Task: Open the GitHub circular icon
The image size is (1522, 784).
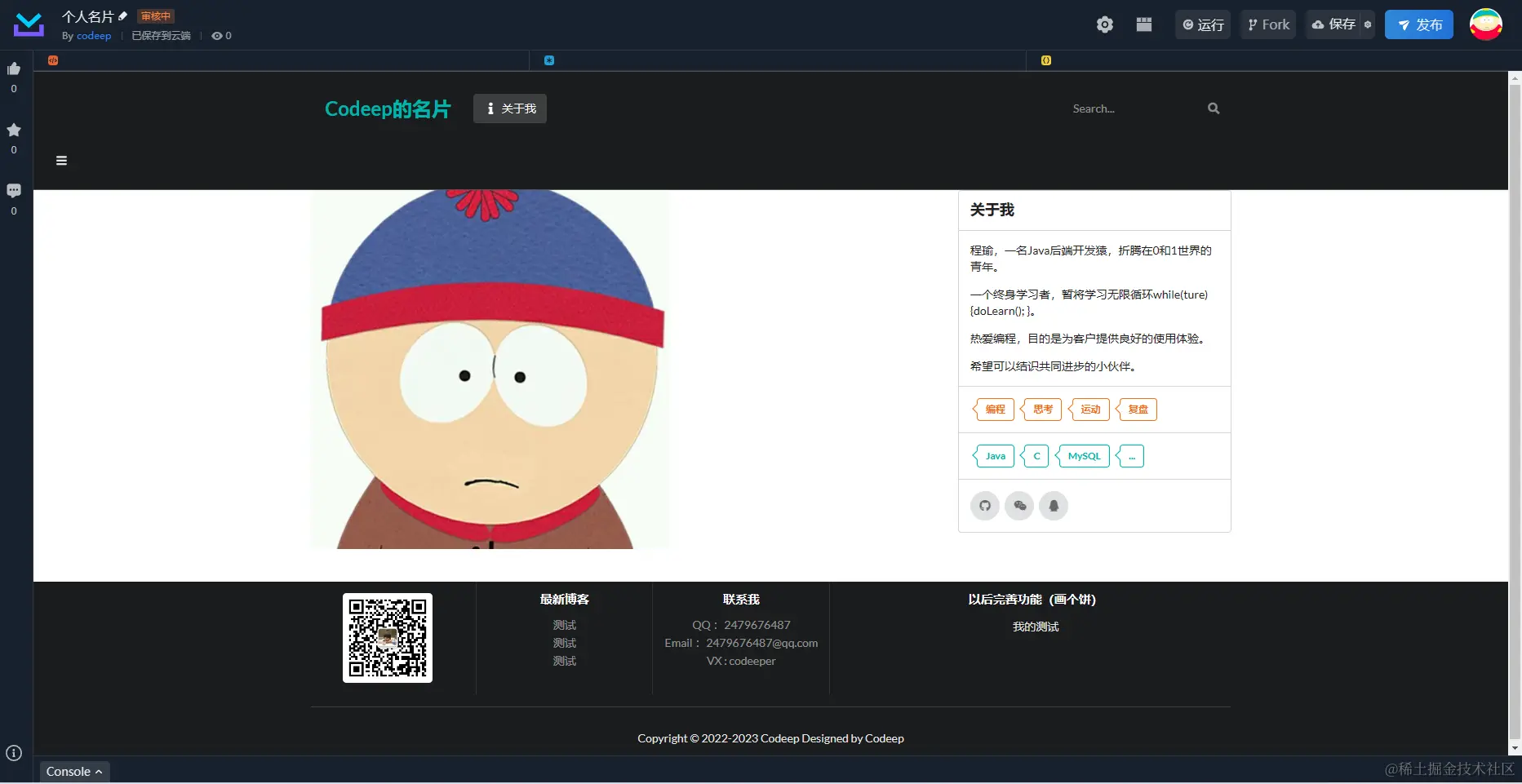Action: pyautogui.click(x=985, y=506)
